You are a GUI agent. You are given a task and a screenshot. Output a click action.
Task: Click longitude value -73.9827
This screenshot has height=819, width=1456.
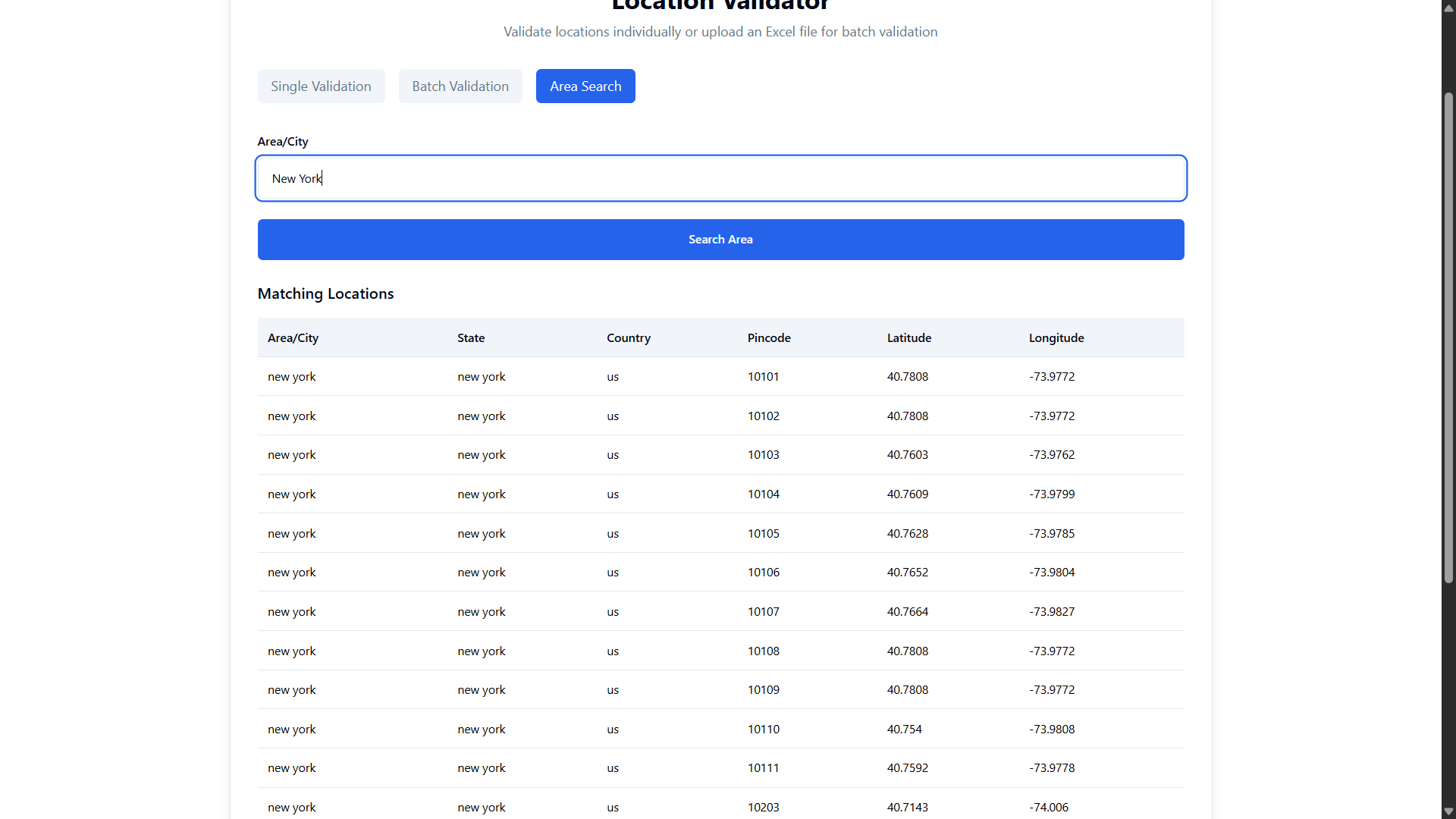tap(1052, 612)
